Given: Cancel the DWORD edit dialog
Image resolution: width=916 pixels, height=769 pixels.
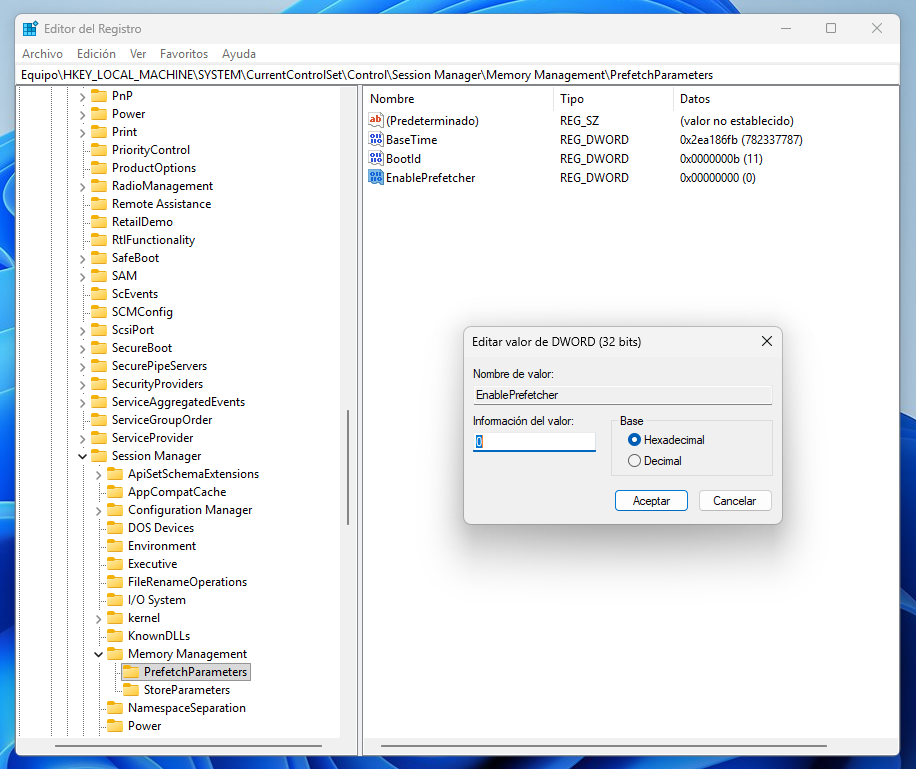Looking at the screenshot, I should [x=734, y=501].
